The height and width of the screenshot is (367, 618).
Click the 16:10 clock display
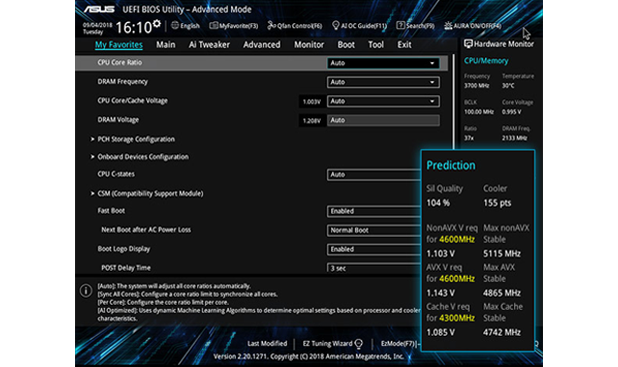(134, 28)
